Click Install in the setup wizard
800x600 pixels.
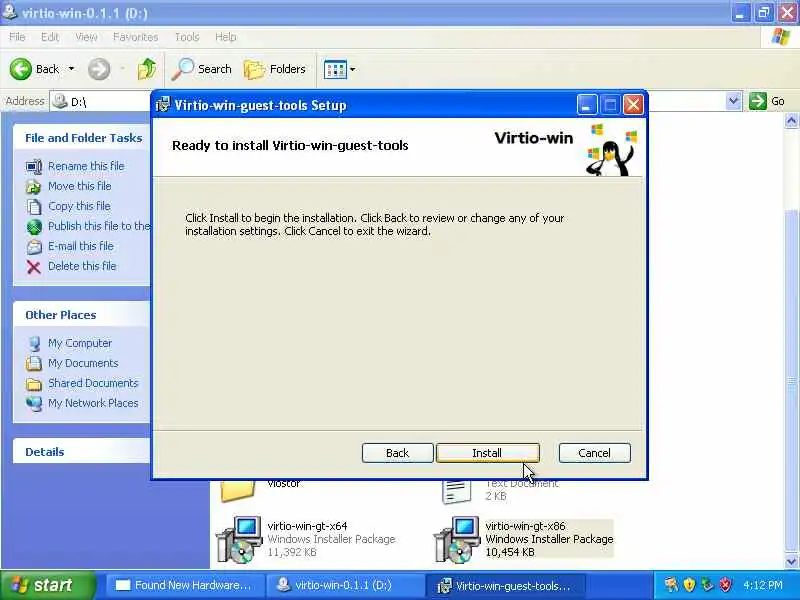[487, 453]
